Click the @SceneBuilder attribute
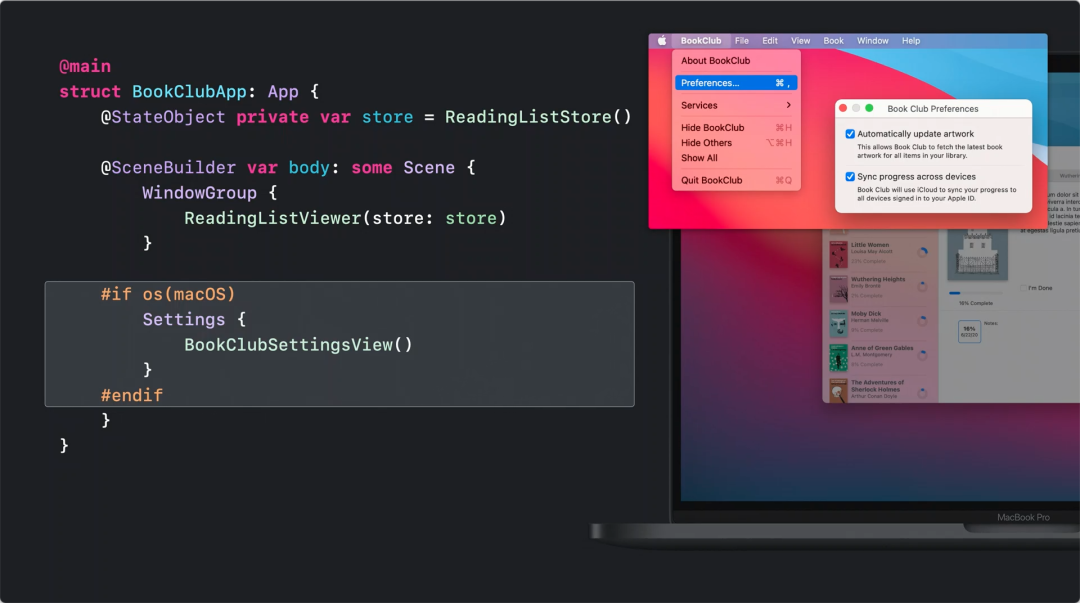 click(168, 167)
